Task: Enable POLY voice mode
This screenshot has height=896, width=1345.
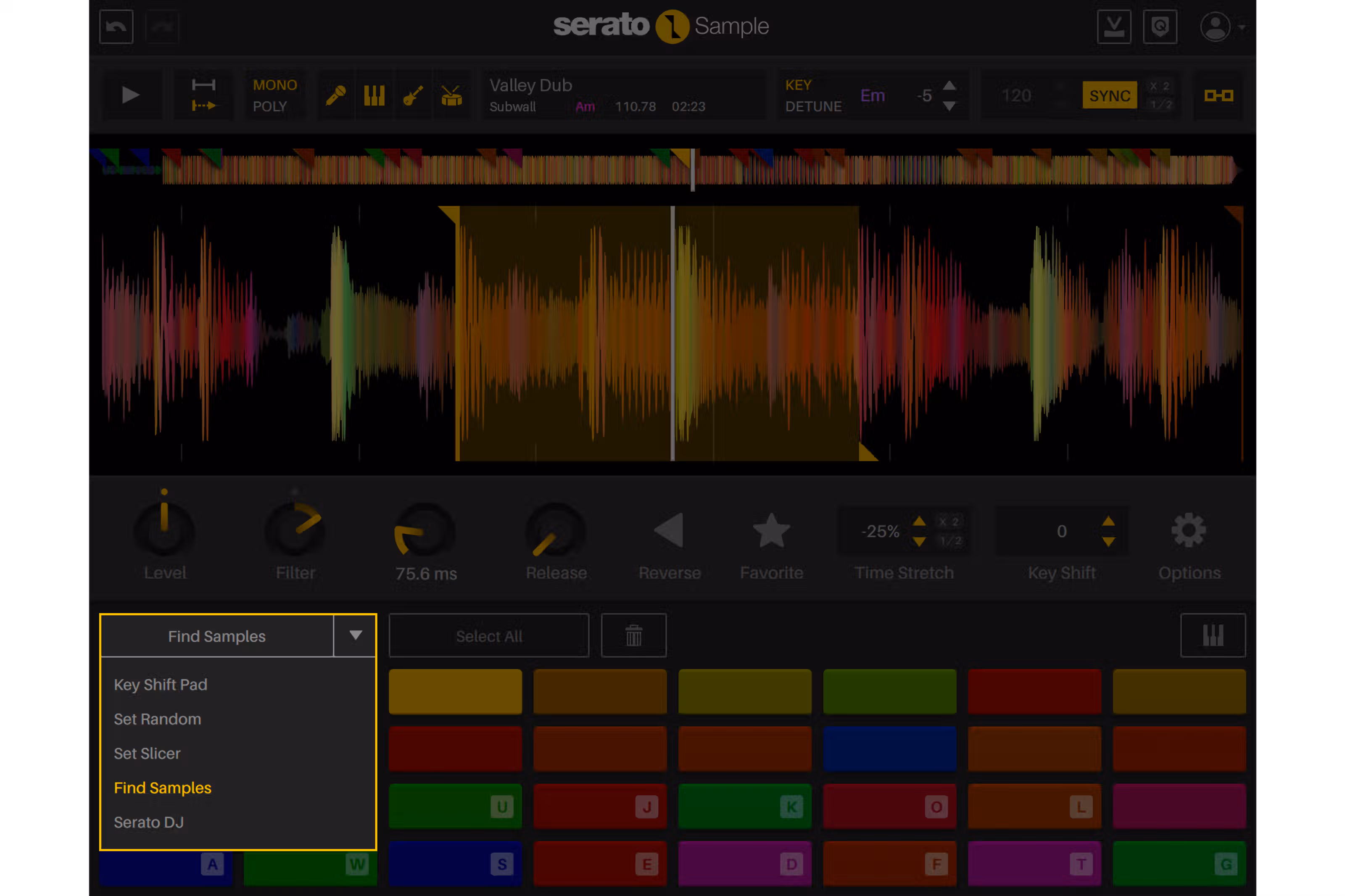Action: click(x=270, y=106)
